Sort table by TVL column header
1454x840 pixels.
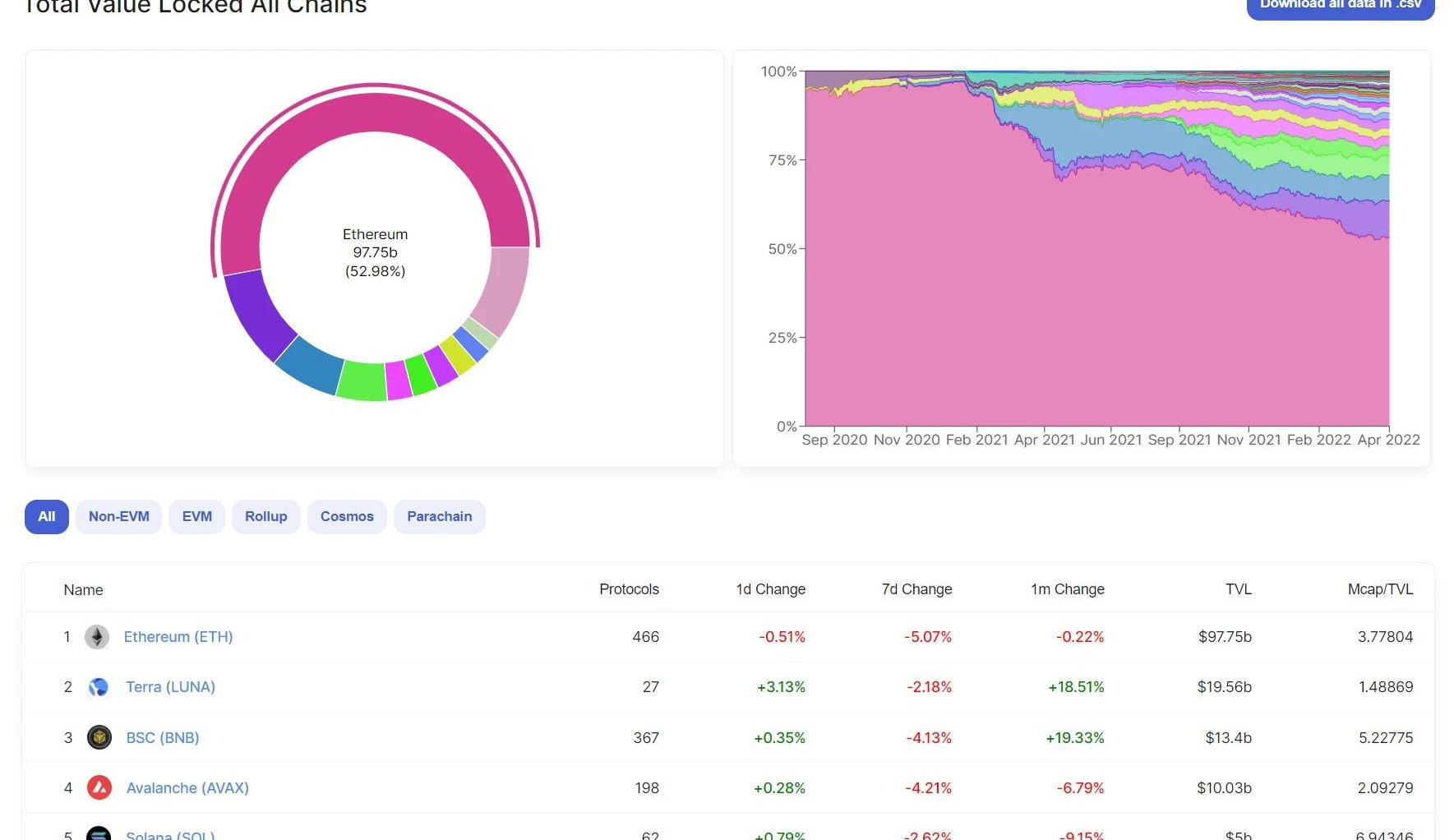(x=1238, y=589)
